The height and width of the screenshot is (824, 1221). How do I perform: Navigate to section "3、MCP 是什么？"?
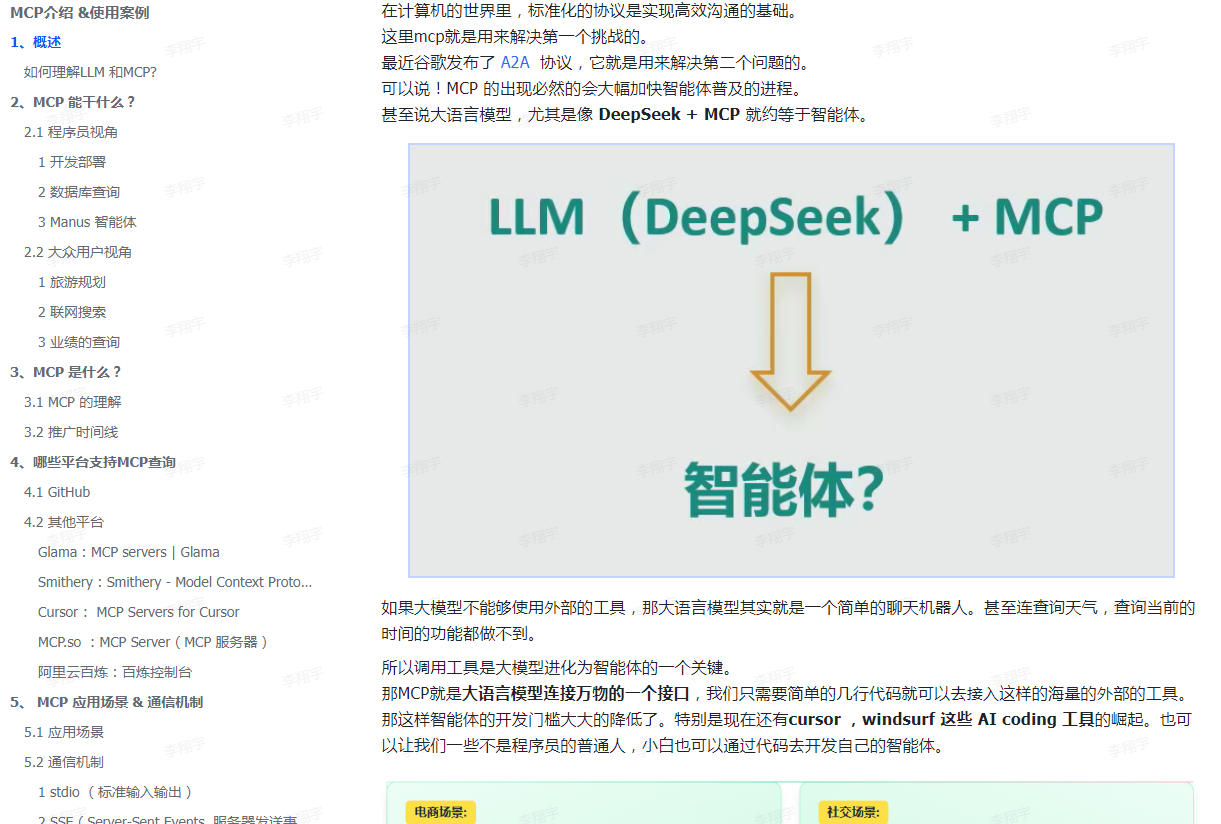point(65,372)
